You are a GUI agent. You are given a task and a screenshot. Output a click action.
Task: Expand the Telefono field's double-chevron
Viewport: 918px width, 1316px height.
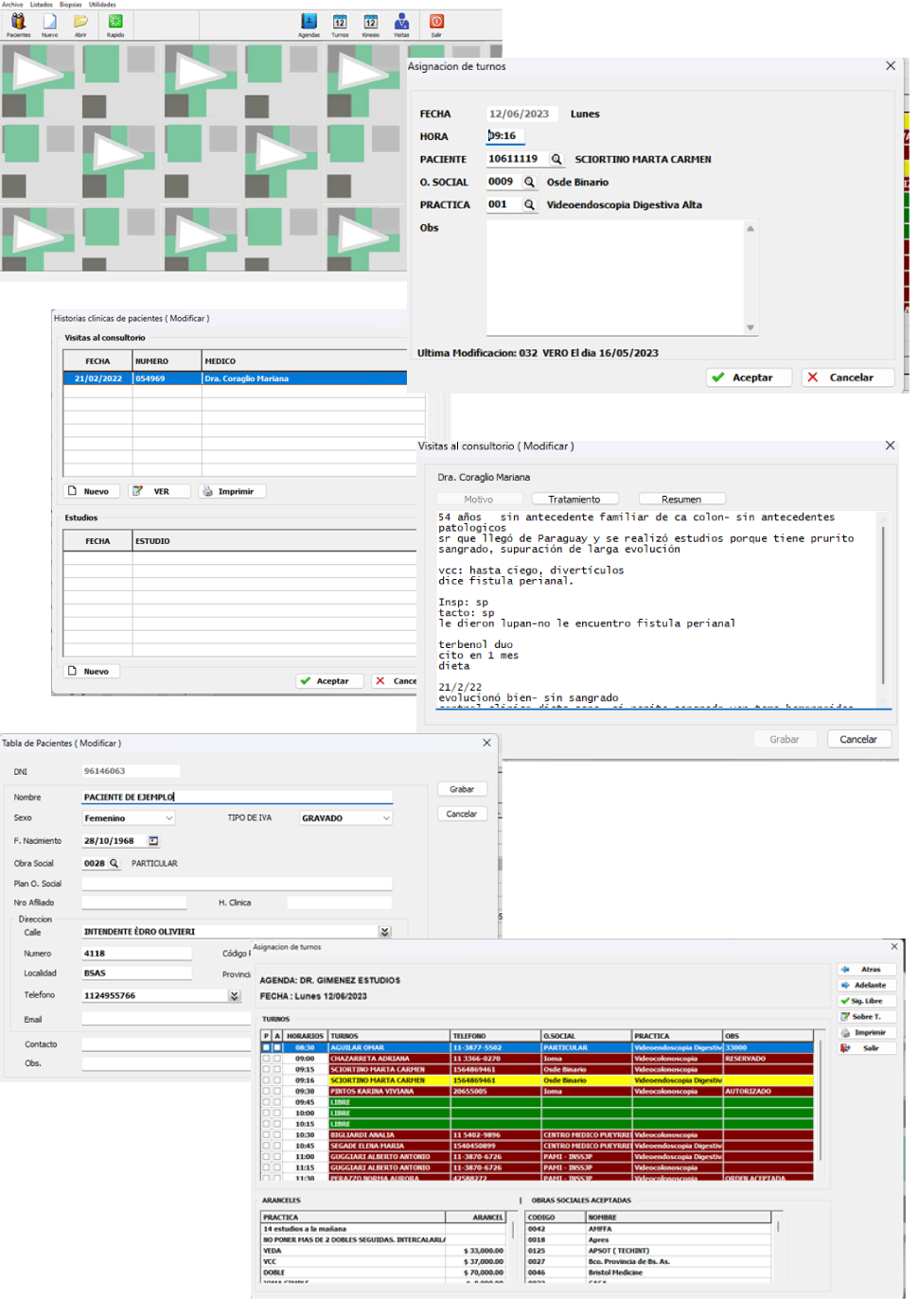pos(234,995)
